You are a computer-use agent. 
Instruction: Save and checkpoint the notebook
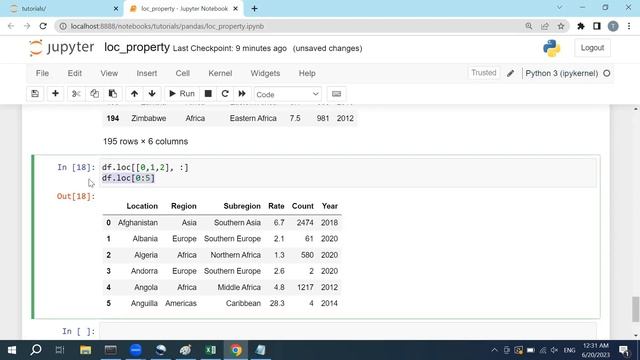(35, 94)
